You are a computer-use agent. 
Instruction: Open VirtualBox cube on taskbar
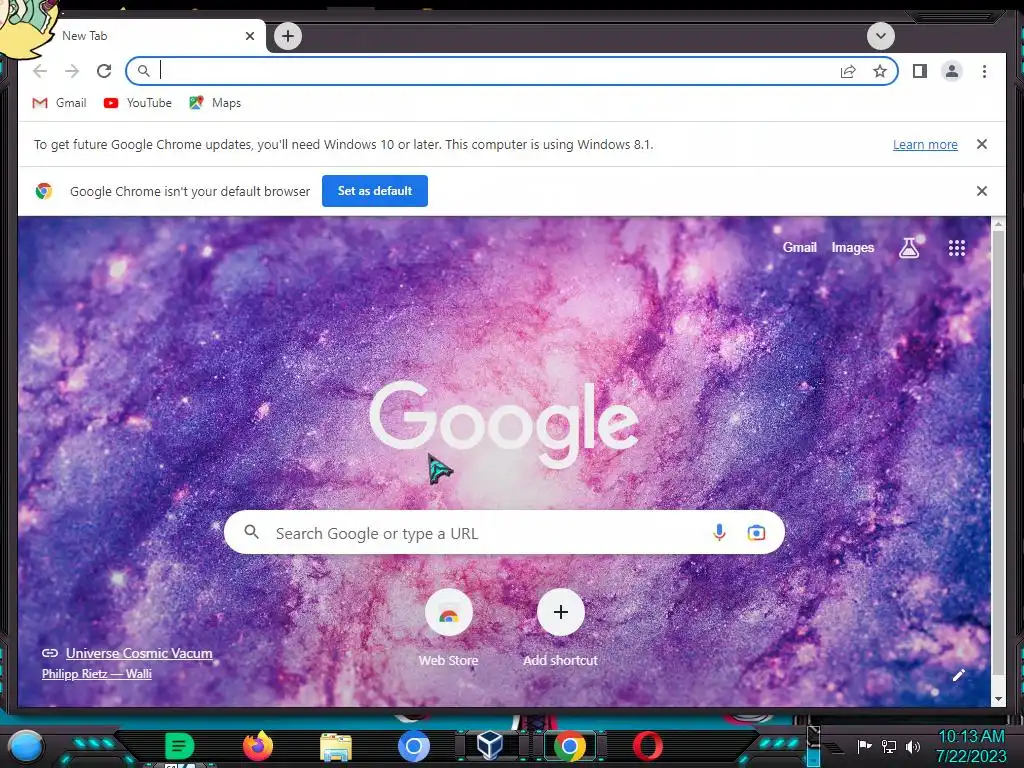pyautogui.click(x=490, y=744)
